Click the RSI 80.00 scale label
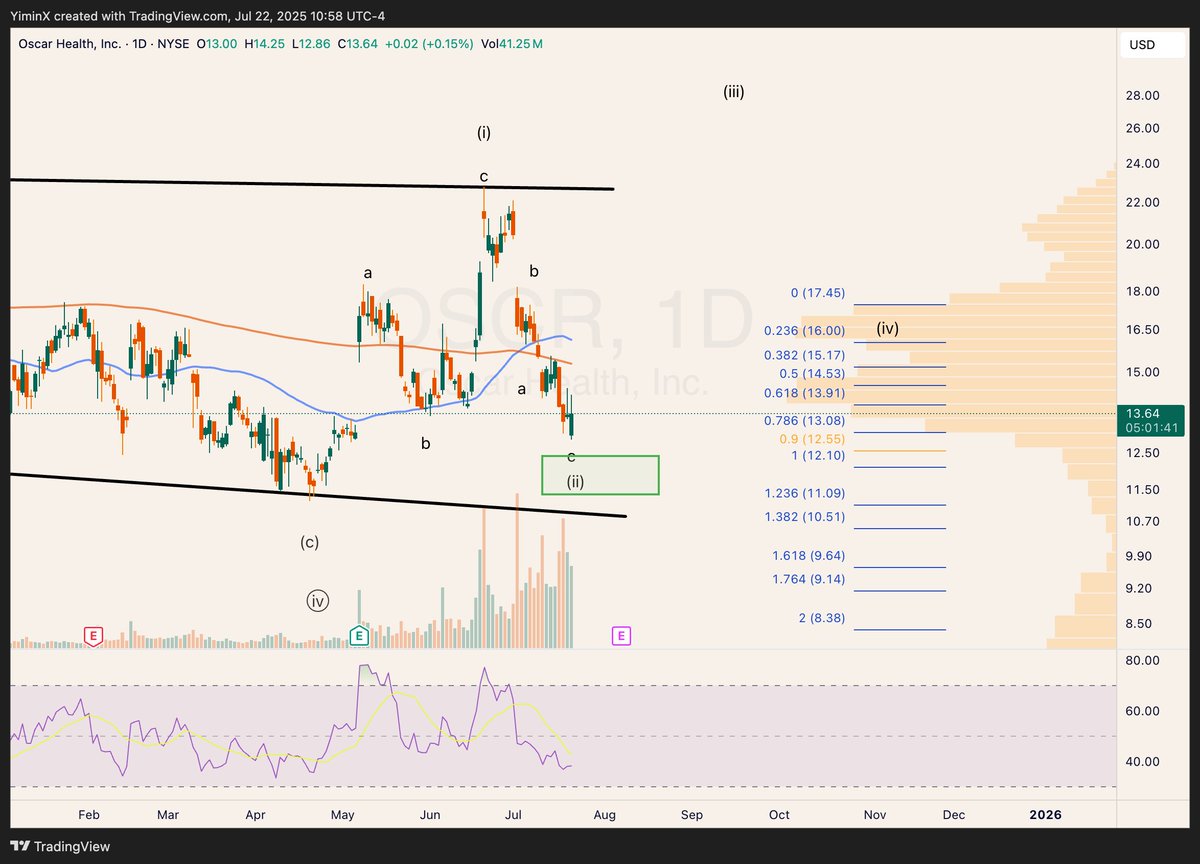Screen dimensions: 1200x864 [1142, 661]
